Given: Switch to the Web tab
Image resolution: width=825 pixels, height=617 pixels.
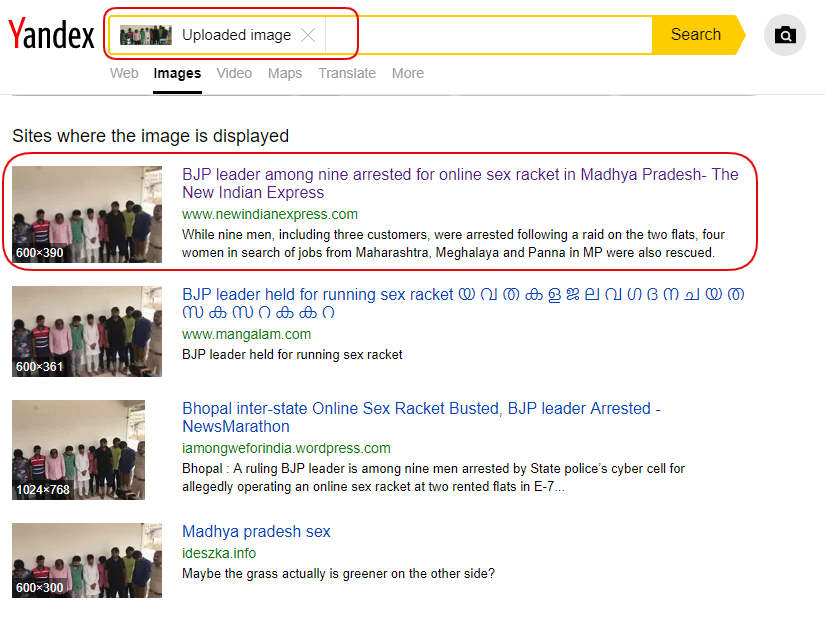Looking at the screenshot, I should (124, 73).
